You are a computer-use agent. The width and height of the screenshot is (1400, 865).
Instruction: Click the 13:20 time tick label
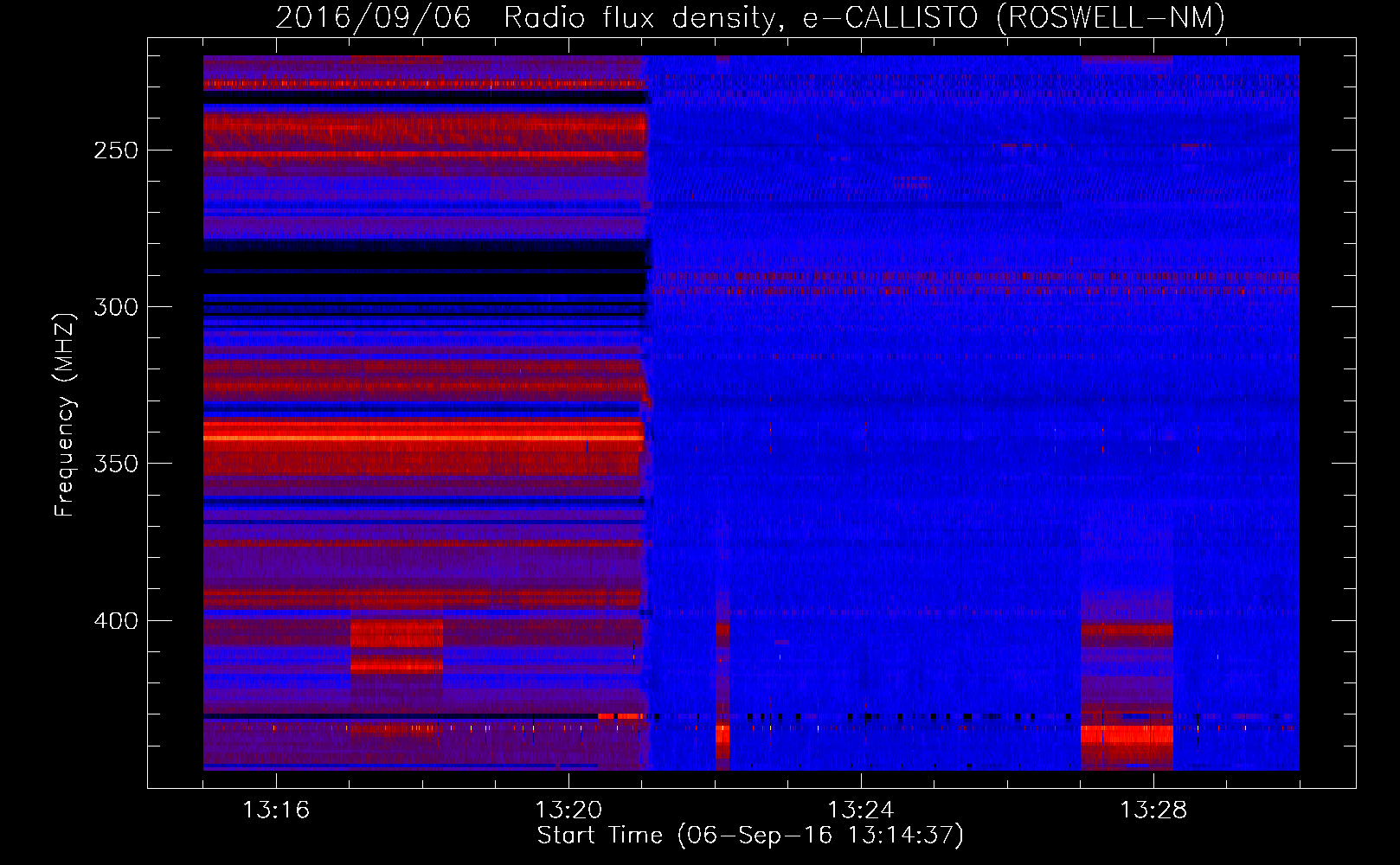pos(568,811)
